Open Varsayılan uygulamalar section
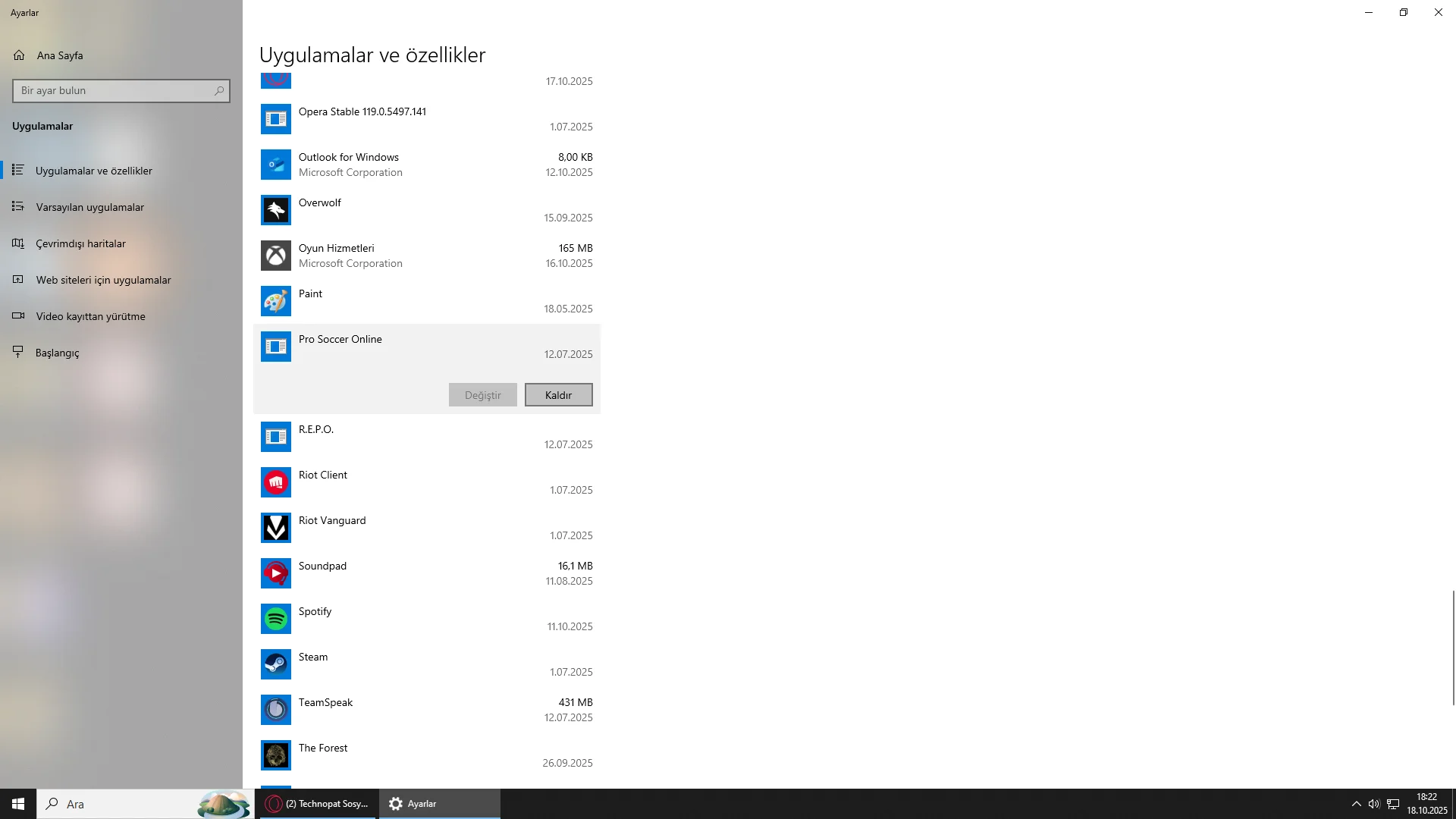 [x=89, y=207]
